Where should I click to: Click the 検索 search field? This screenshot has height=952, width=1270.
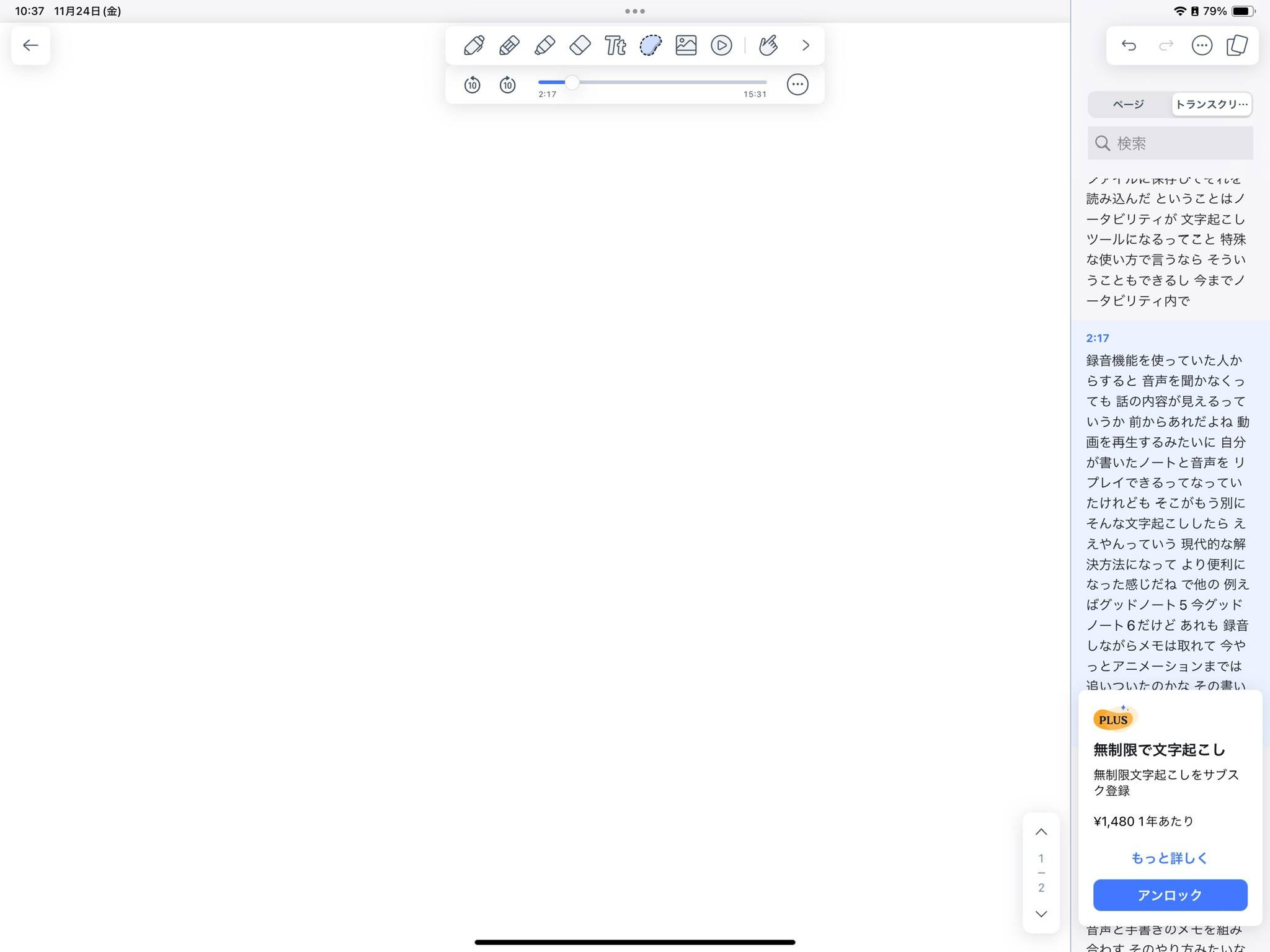click(x=1170, y=143)
